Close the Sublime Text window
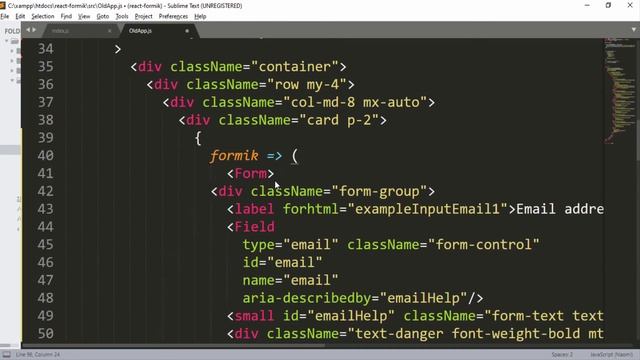 point(630,5)
